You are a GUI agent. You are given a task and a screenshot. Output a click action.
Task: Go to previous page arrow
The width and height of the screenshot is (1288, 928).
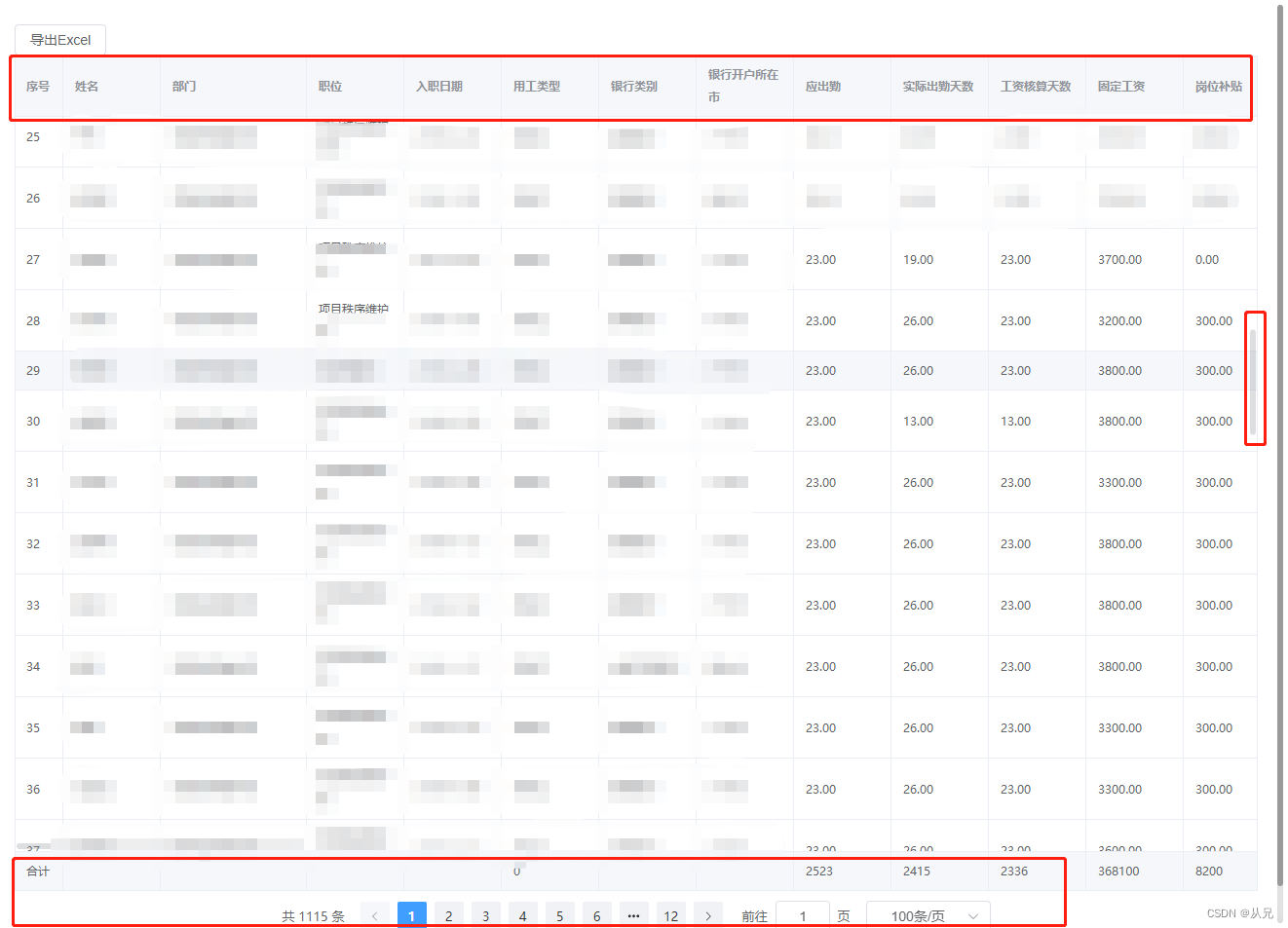(374, 915)
